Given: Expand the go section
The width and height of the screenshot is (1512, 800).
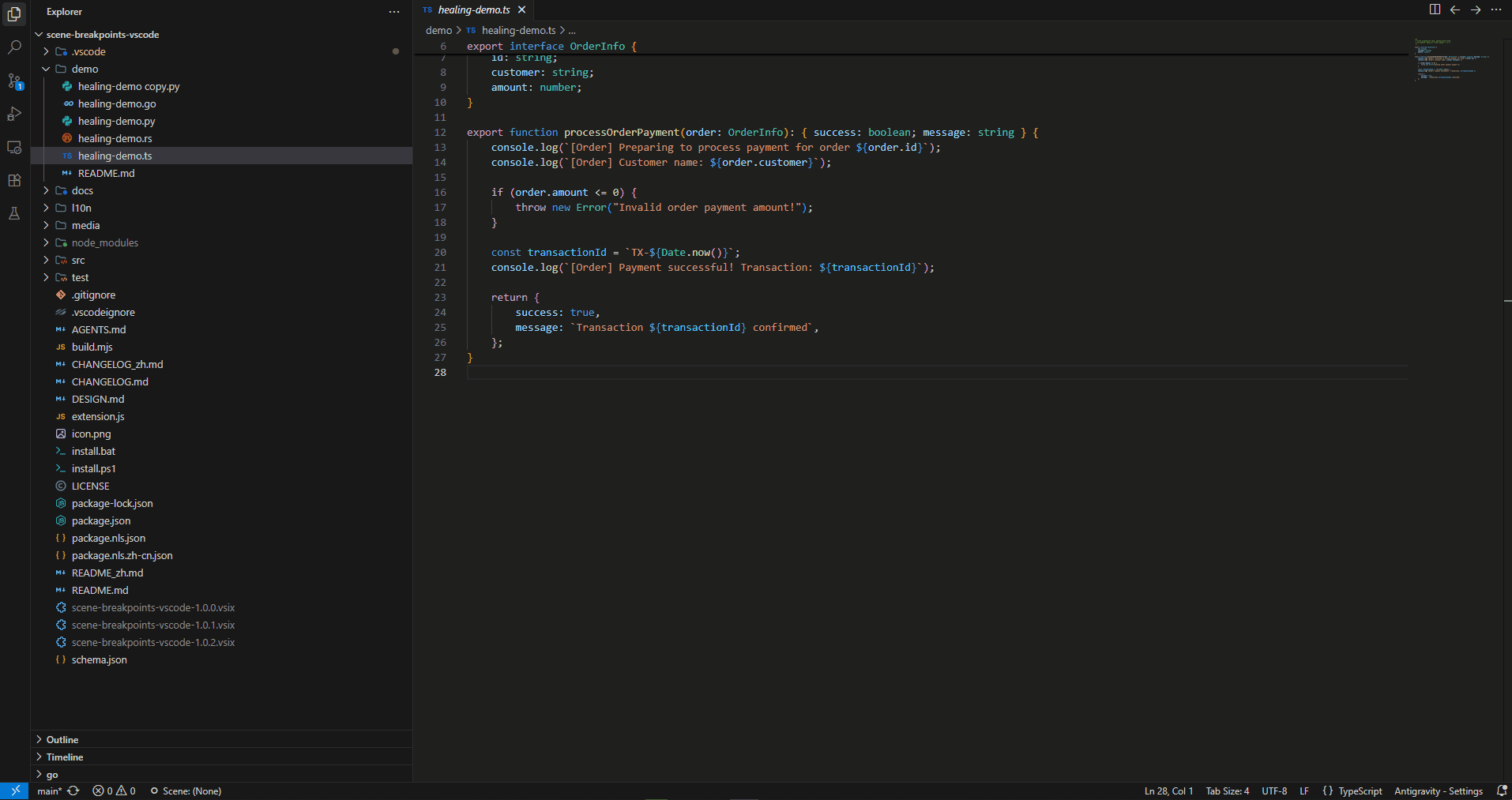Looking at the screenshot, I should [221, 774].
